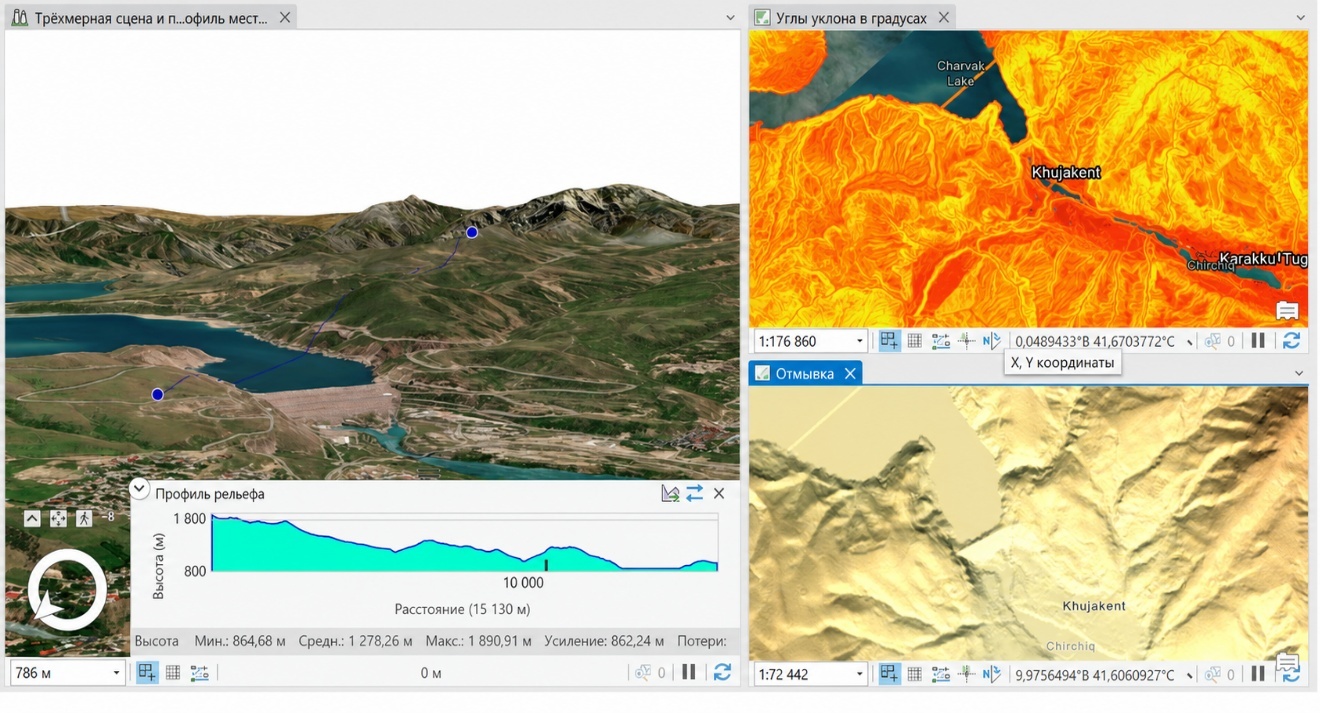Click the 3D scene rotation navigator wheel
The height and width of the screenshot is (713, 1320).
(67, 590)
